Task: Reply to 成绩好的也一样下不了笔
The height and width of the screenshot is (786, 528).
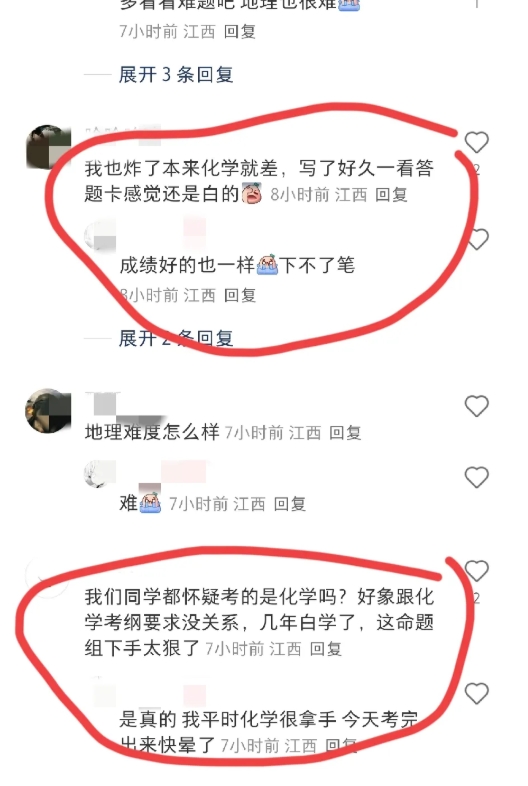Action: point(240,295)
